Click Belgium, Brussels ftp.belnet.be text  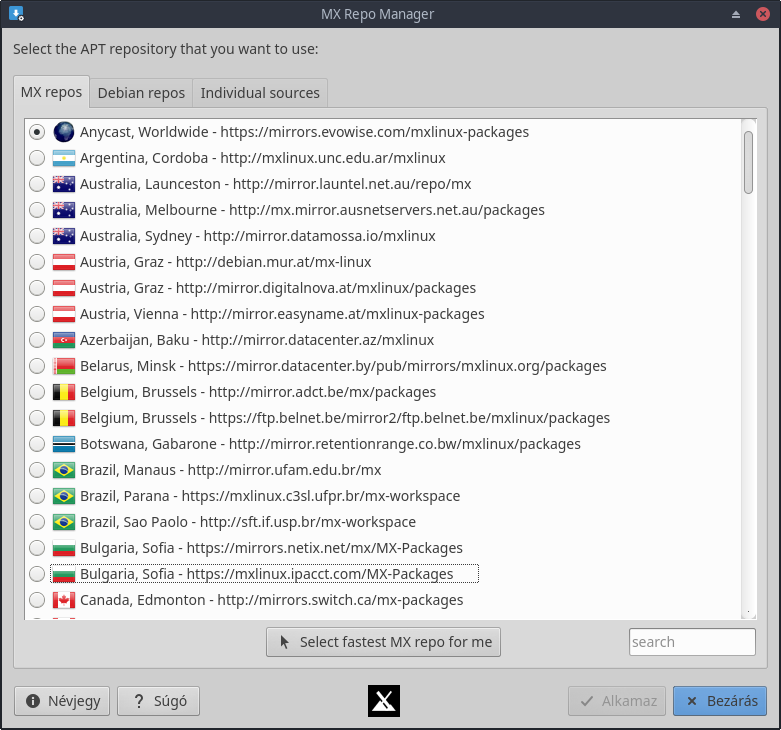coord(345,418)
